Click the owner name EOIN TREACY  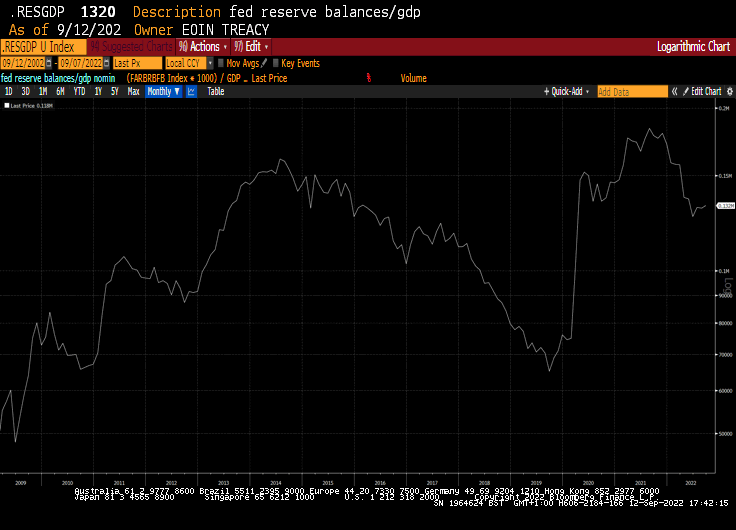(x=225, y=30)
